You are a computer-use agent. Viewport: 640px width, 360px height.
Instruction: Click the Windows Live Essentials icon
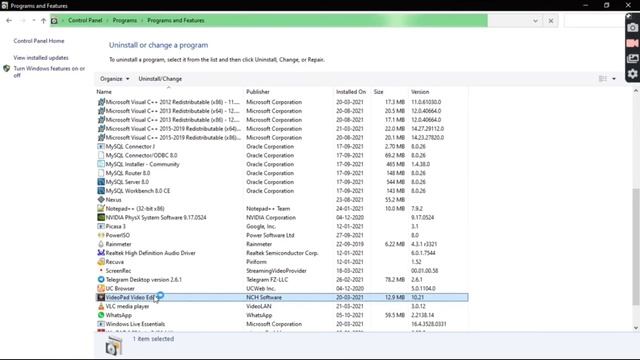(x=101, y=324)
